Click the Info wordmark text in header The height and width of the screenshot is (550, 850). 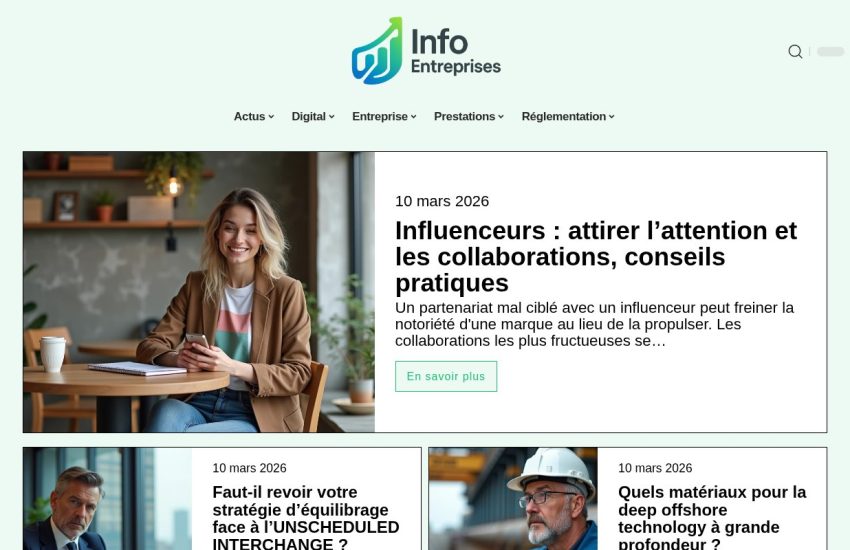[439, 42]
